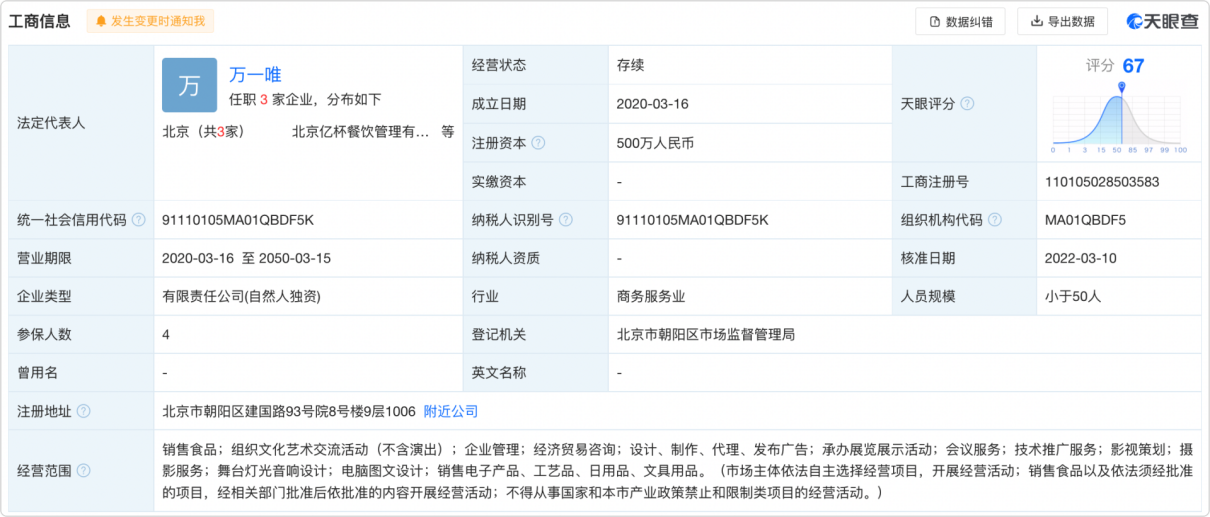The width and height of the screenshot is (1210, 517).
Task: Click help icon next to 组织机构代码
Action: pyautogui.click(x=995, y=220)
